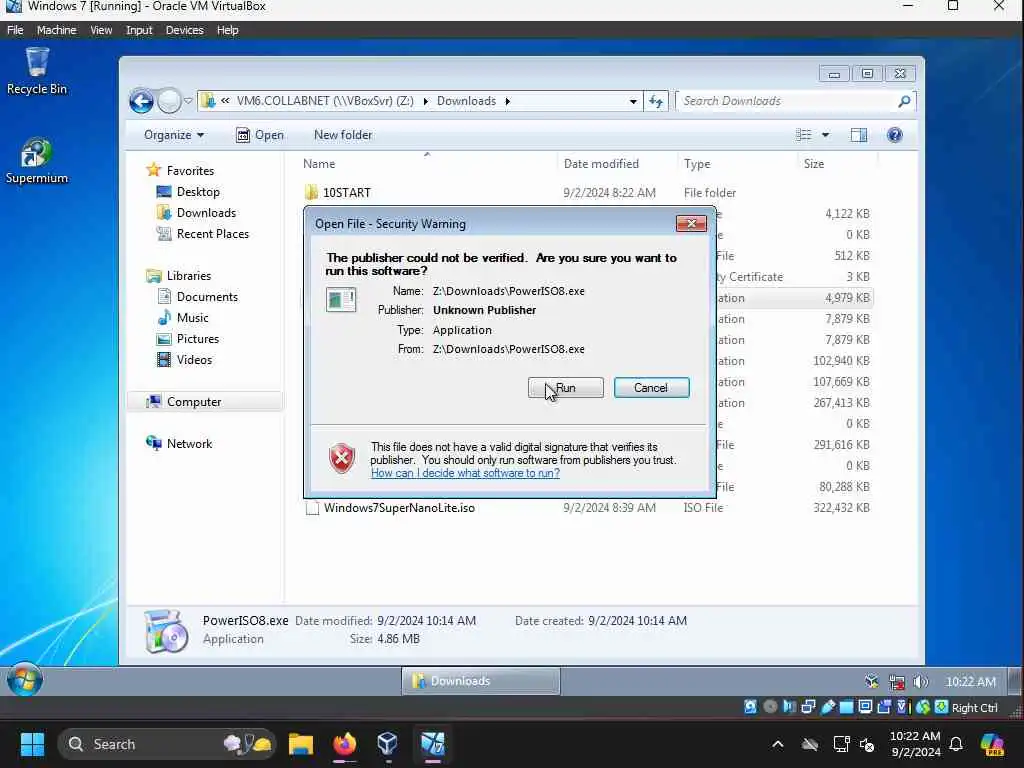The width and height of the screenshot is (1024, 768).
Task: Open the Documents library
Action: click(207, 296)
